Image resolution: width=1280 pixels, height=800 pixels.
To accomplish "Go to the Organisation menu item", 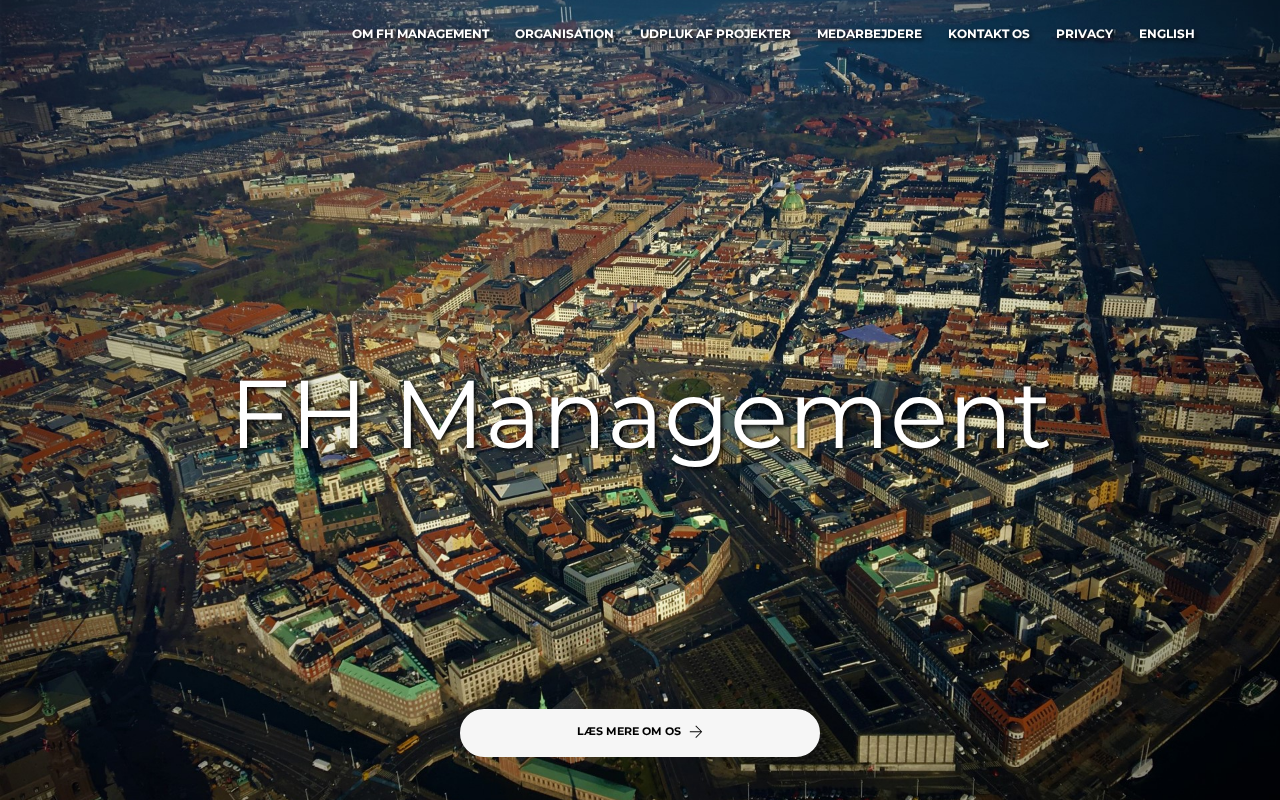I will click(x=564, y=34).
